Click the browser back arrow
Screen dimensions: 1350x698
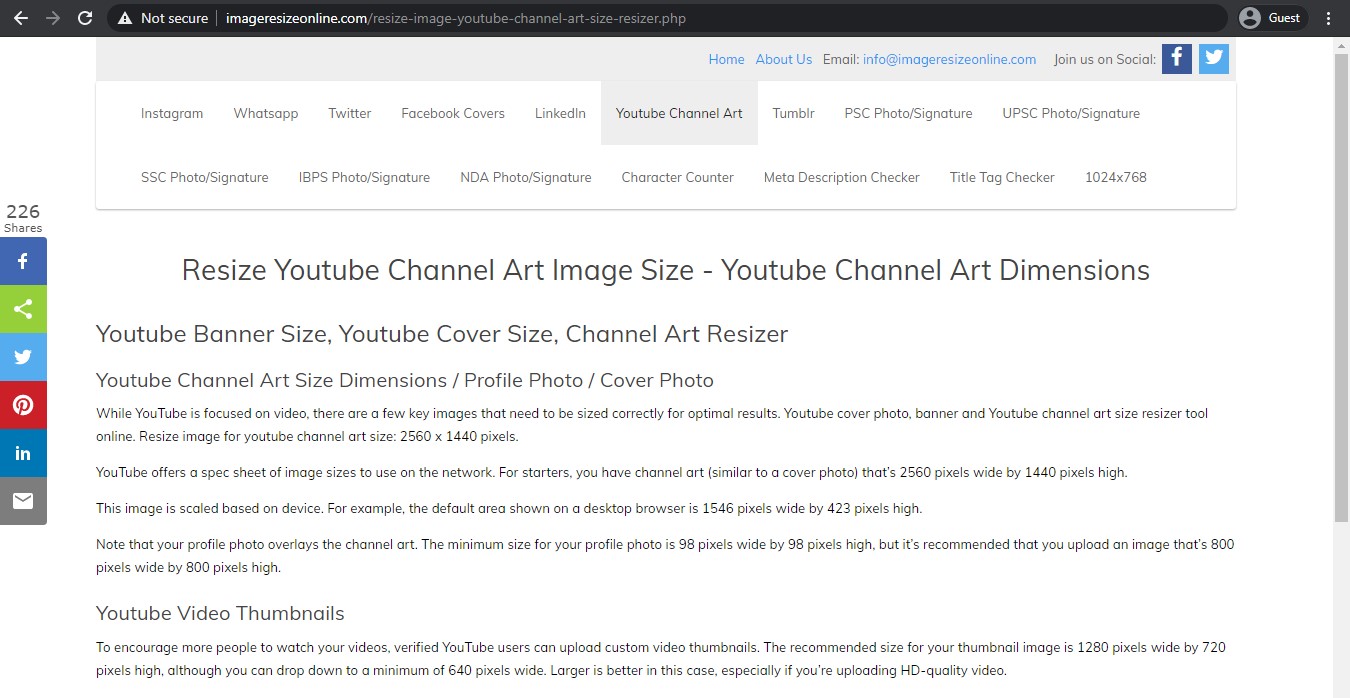coord(21,18)
